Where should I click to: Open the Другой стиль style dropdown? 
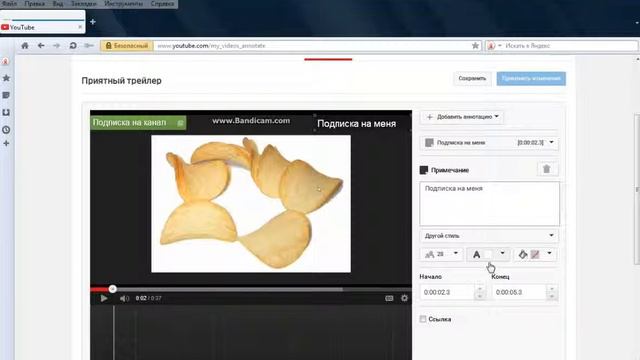click(x=489, y=236)
